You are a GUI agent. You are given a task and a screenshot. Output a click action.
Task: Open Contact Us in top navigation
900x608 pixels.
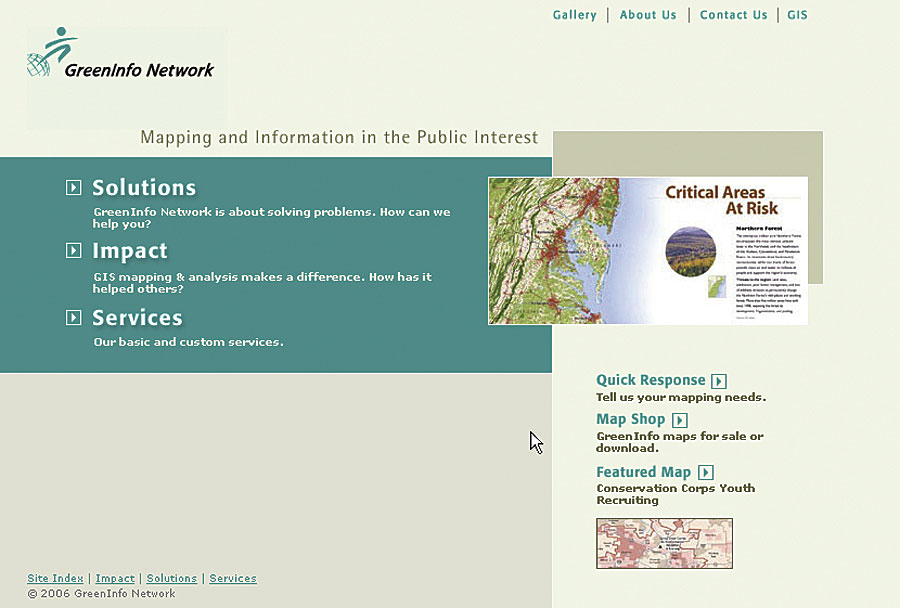coord(734,15)
